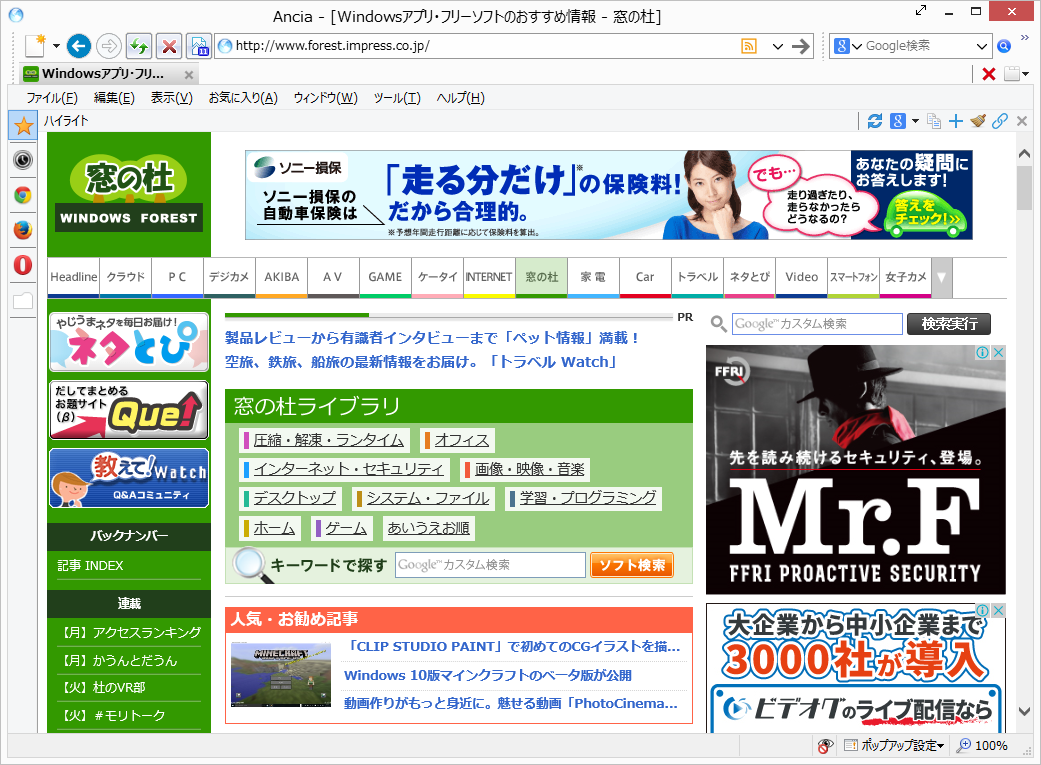Screen dimensions: 1041x765
Task: Click the 100% zoom level control
Action: point(985,746)
